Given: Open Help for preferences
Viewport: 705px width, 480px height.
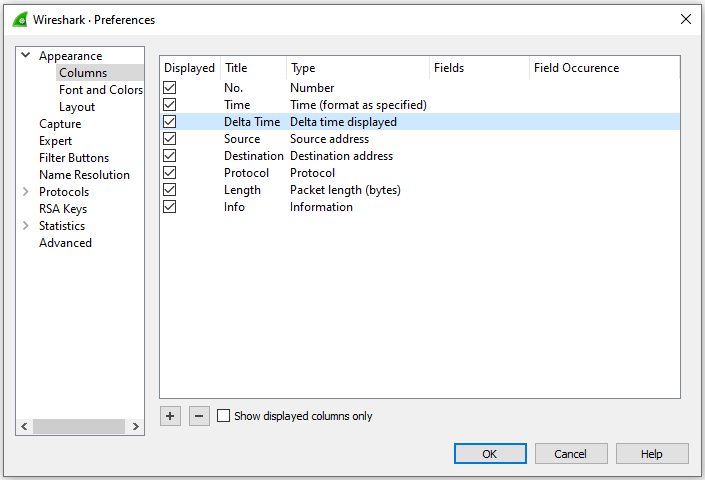Looking at the screenshot, I should click(x=652, y=454).
